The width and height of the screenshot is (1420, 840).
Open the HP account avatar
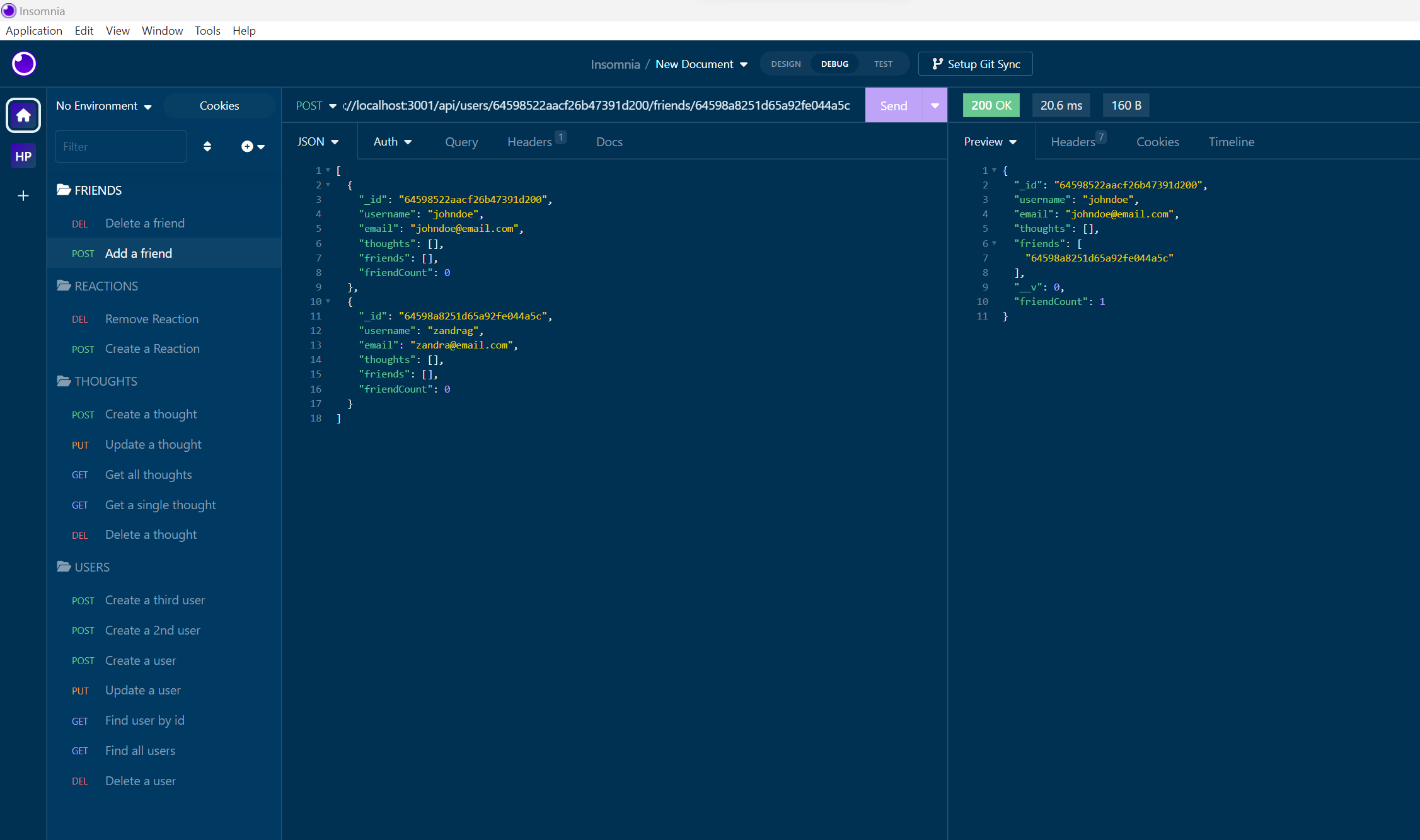(x=23, y=156)
